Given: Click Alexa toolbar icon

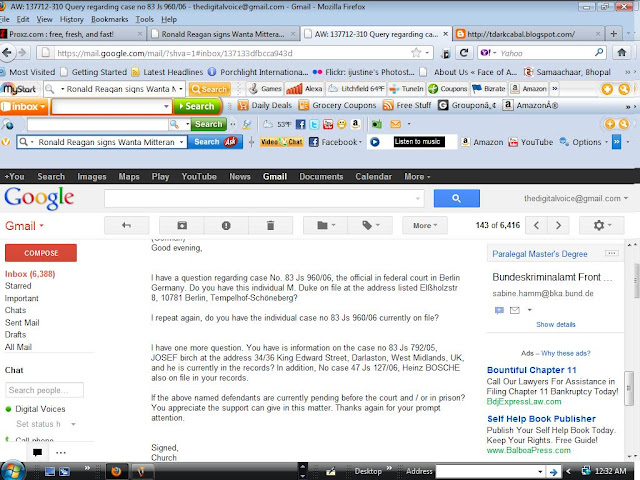Looking at the screenshot, I should click(x=304, y=89).
